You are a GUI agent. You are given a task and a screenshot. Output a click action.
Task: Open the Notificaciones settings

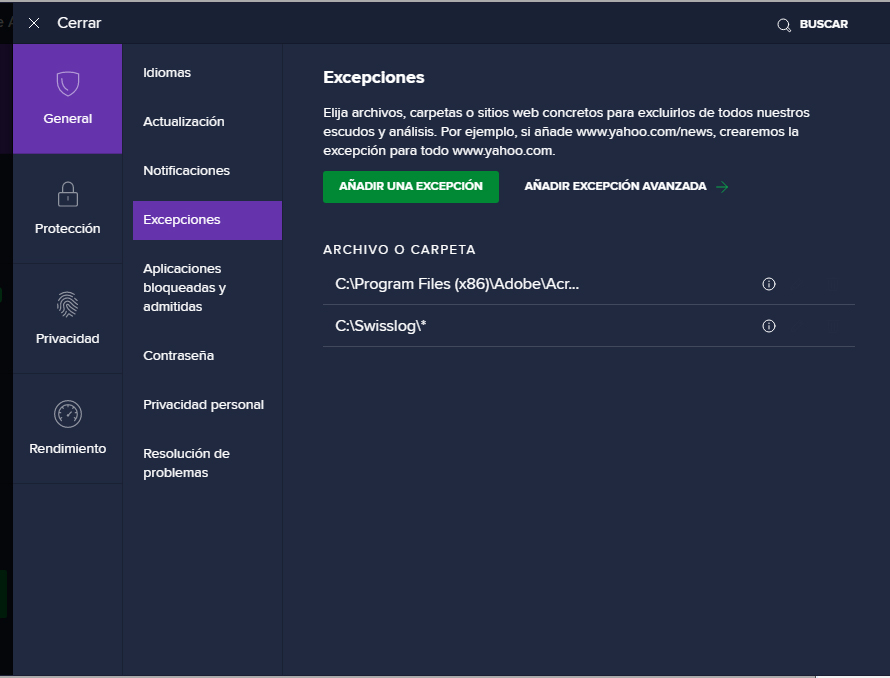(187, 171)
